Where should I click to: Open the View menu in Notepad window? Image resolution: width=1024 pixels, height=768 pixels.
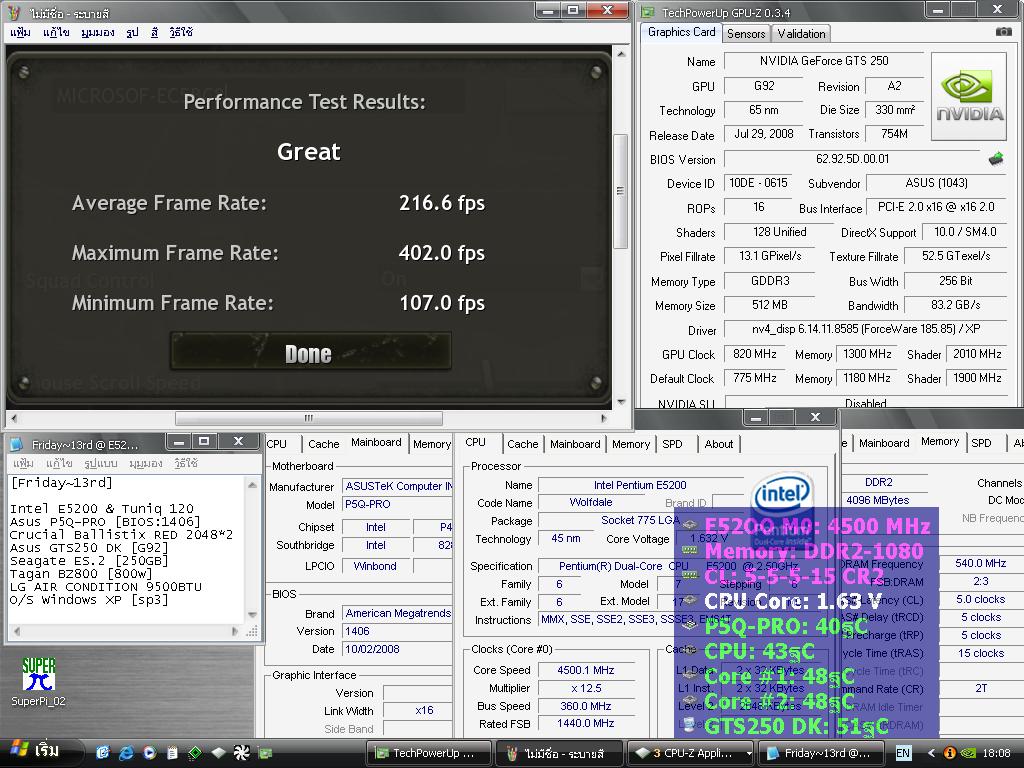(x=145, y=463)
